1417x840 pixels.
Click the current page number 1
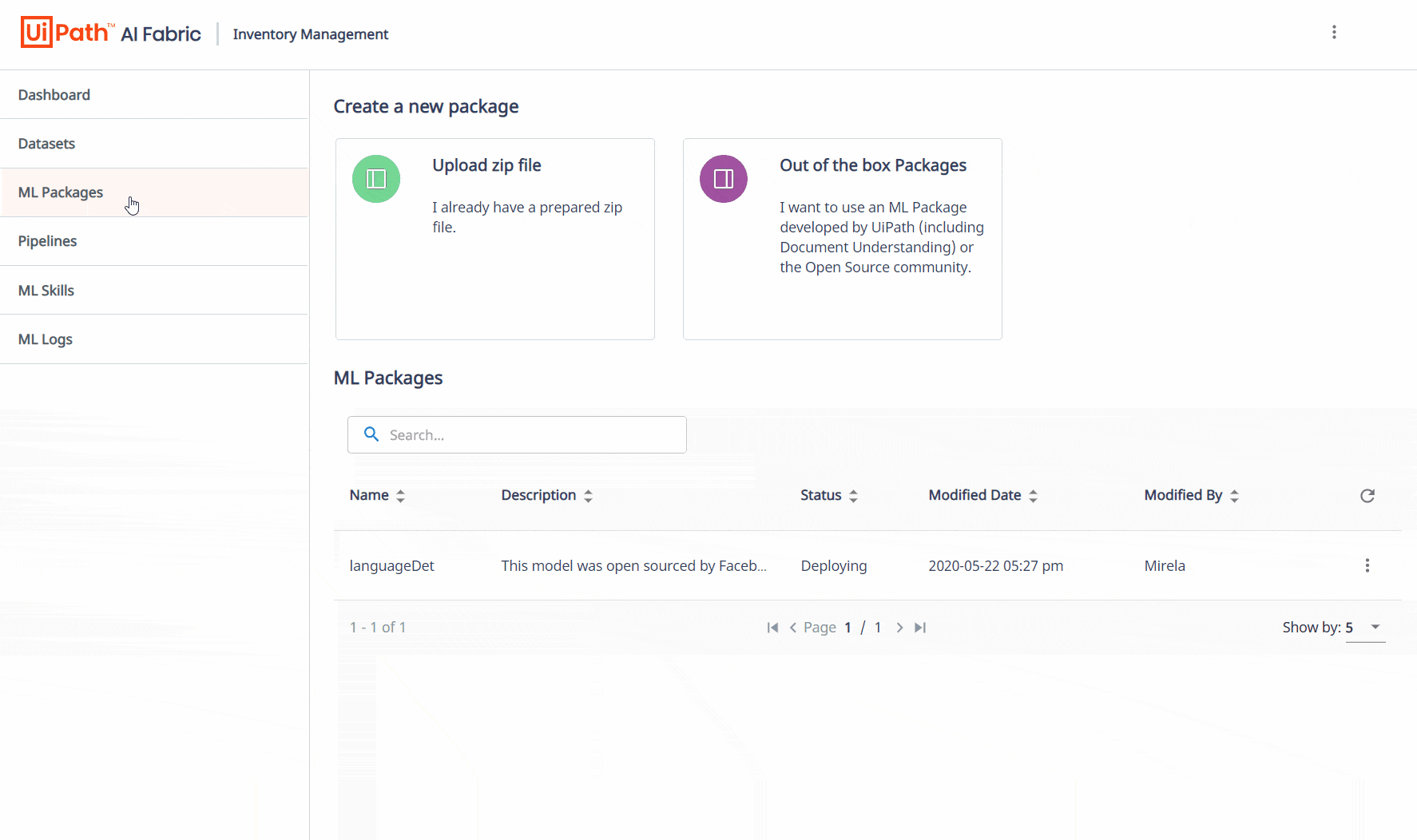847,628
